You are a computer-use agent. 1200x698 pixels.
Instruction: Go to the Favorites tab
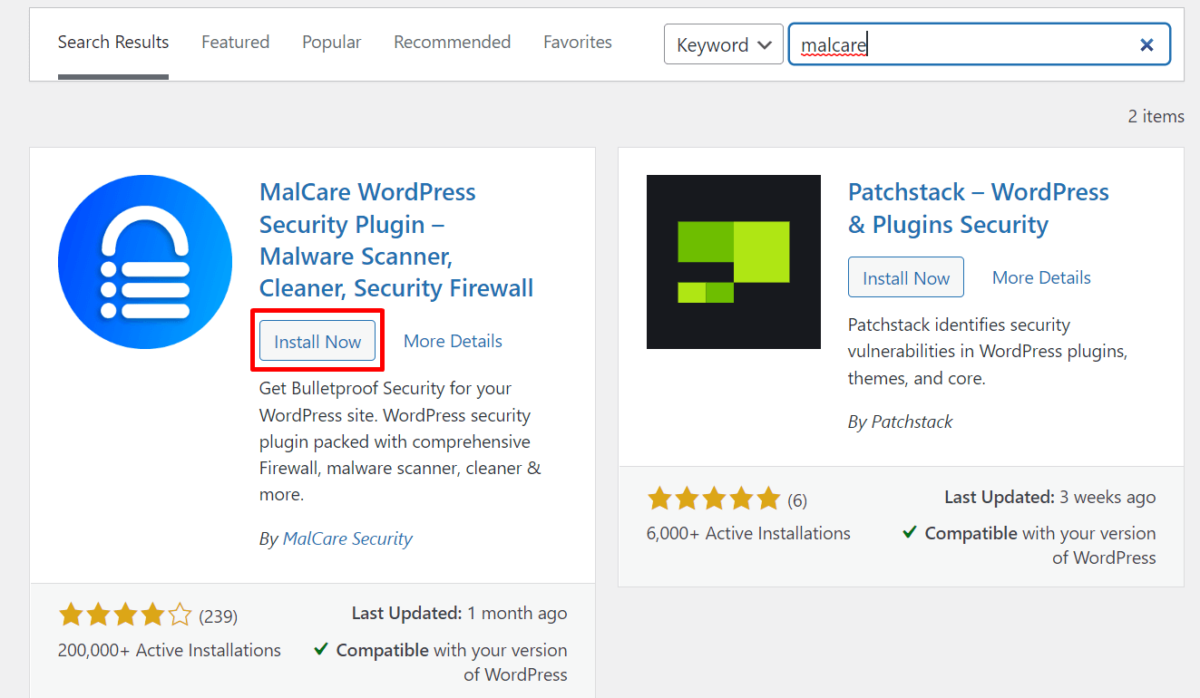point(577,42)
